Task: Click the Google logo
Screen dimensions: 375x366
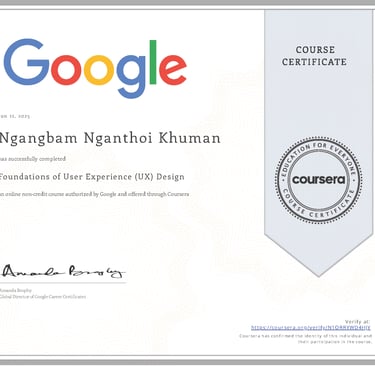Action: pyautogui.click(x=95, y=69)
